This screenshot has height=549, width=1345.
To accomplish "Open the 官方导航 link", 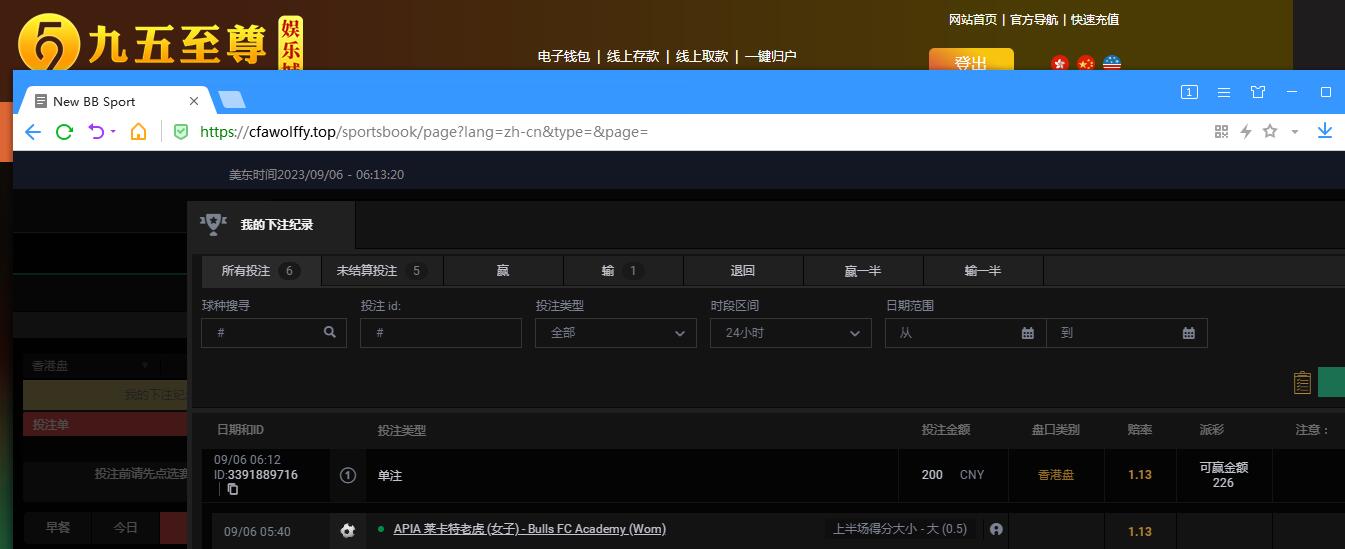I will (1034, 20).
